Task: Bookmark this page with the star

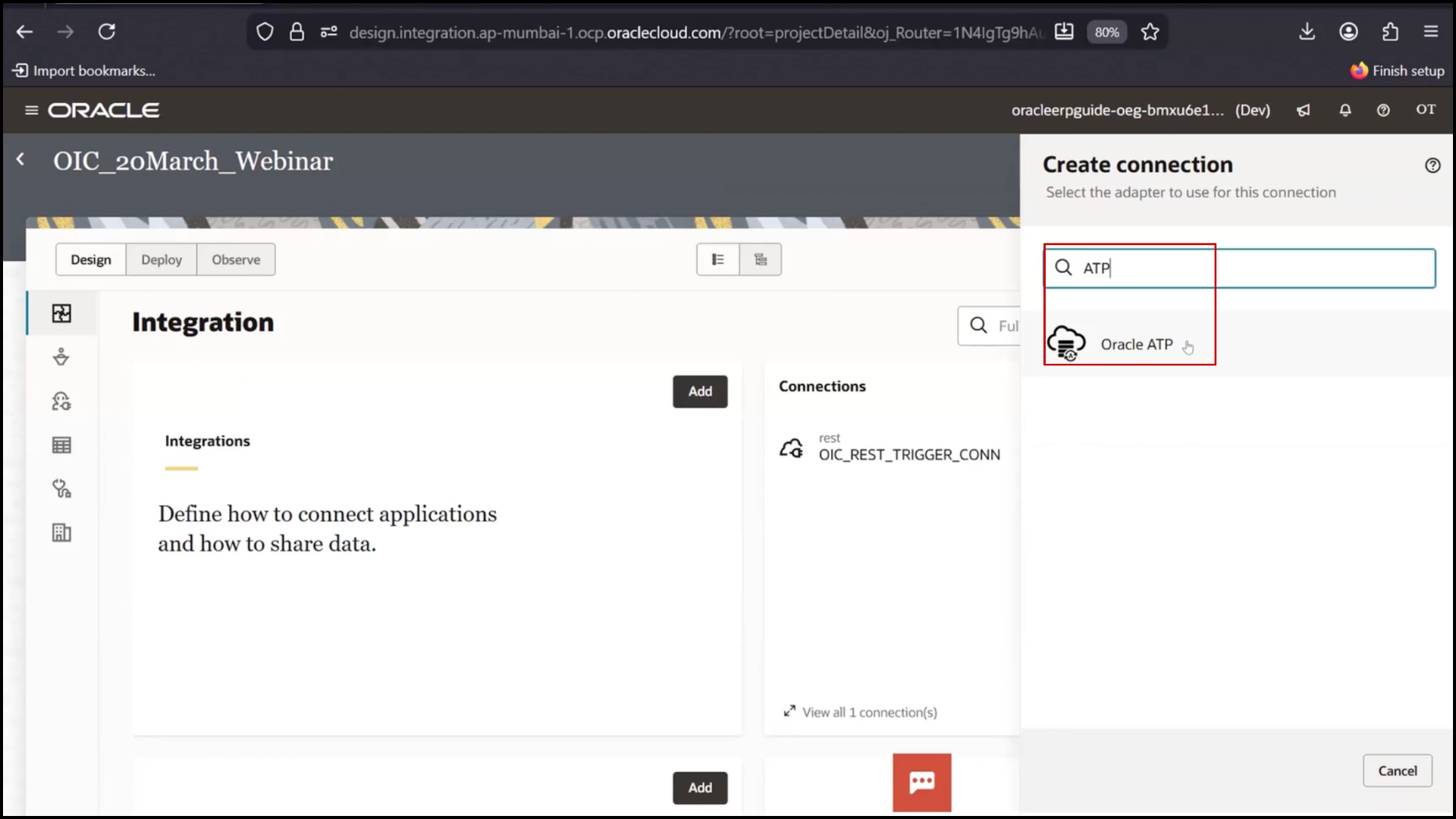Action: point(1150,32)
